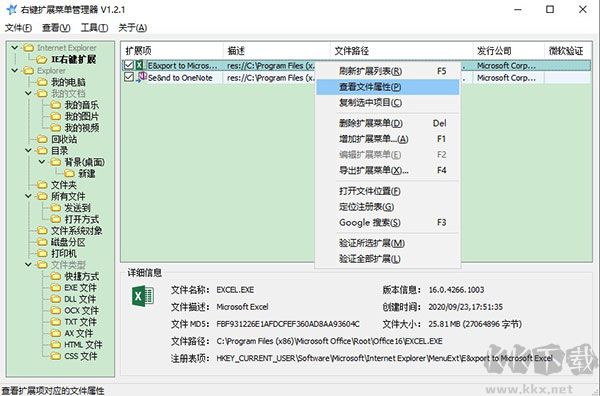The height and width of the screenshot is (396, 600).
Task: Choose 验证所选扩展(M) from context menu
Action: [388, 243]
